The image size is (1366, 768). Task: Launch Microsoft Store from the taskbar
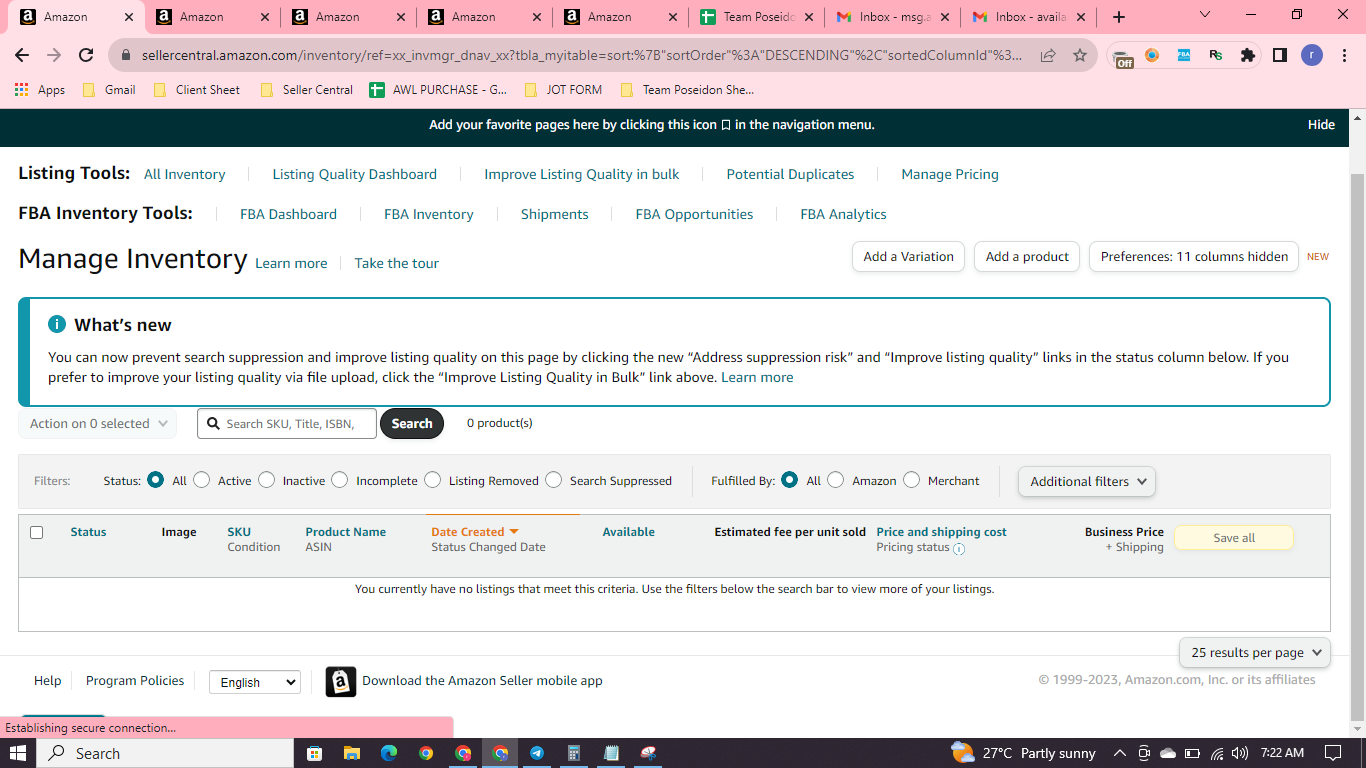click(314, 753)
